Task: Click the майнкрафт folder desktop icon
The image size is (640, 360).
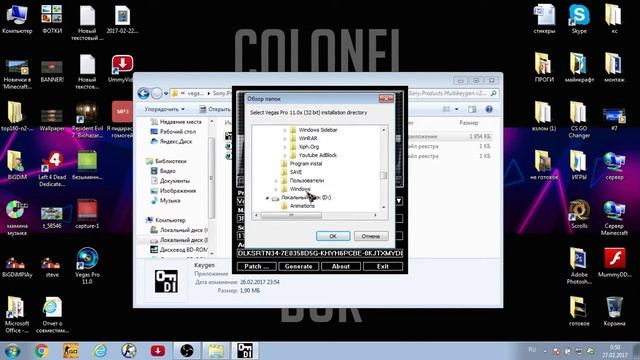Action: coord(579,67)
